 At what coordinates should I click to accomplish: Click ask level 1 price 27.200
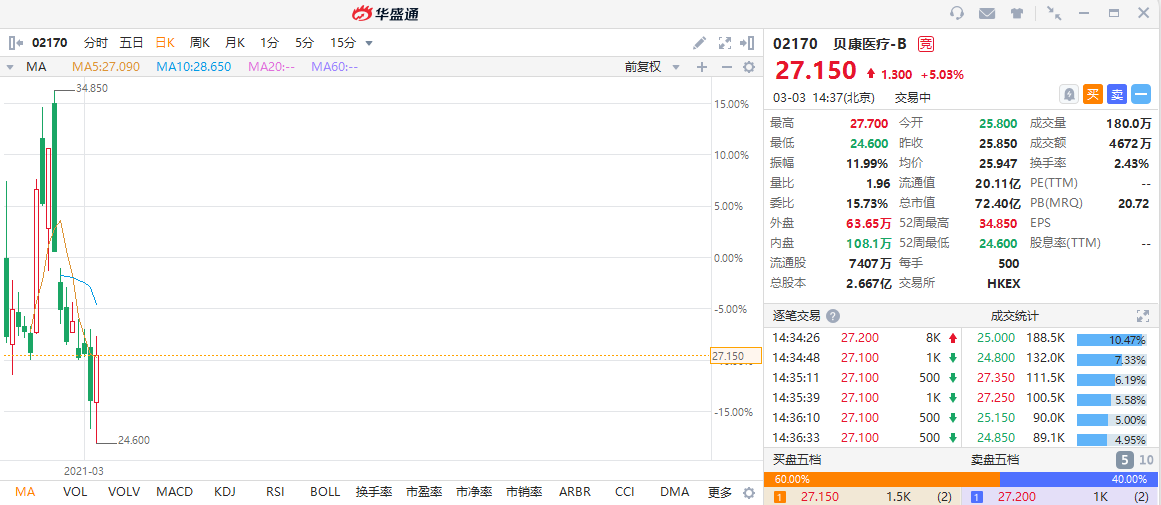coord(1017,498)
